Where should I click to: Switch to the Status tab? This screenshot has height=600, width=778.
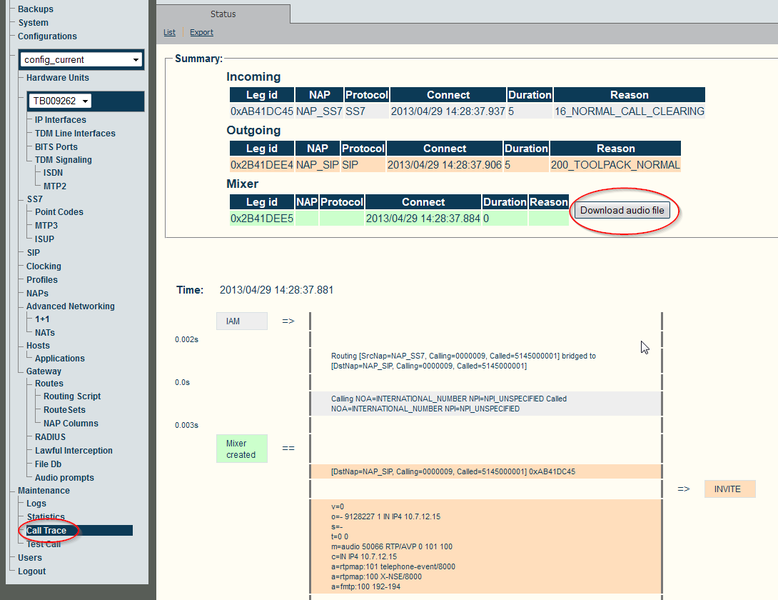[x=223, y=14]
